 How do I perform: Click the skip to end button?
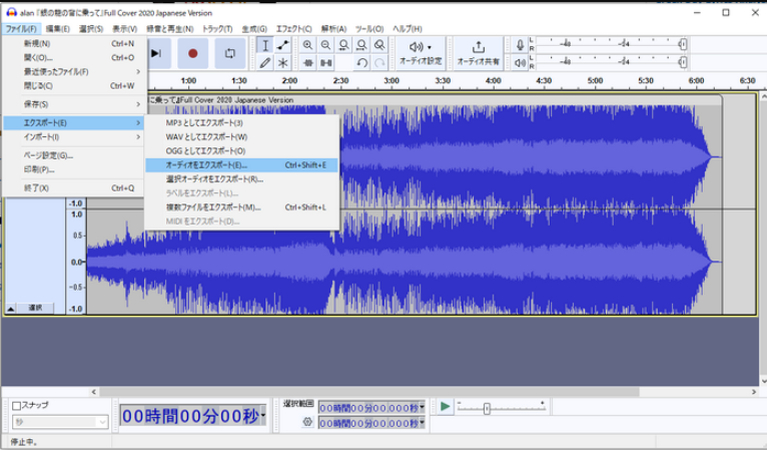[x=158, y=53]
